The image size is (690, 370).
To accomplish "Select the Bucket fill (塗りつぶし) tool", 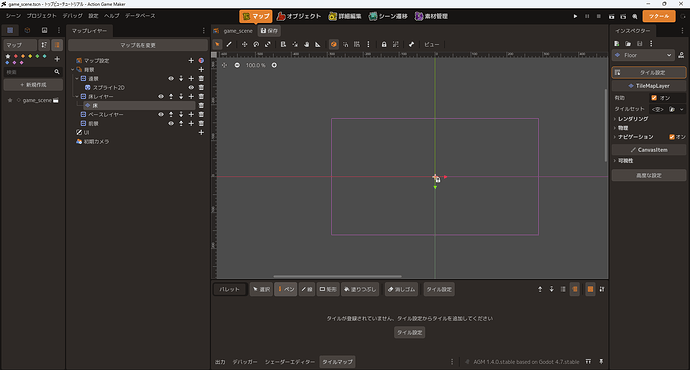I will tap(360, 289).
